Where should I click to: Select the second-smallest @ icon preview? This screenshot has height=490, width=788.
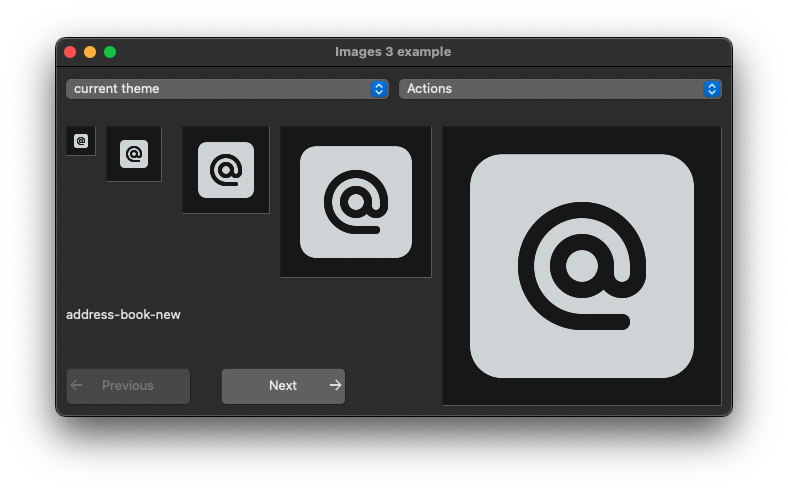tap(134, 154)
